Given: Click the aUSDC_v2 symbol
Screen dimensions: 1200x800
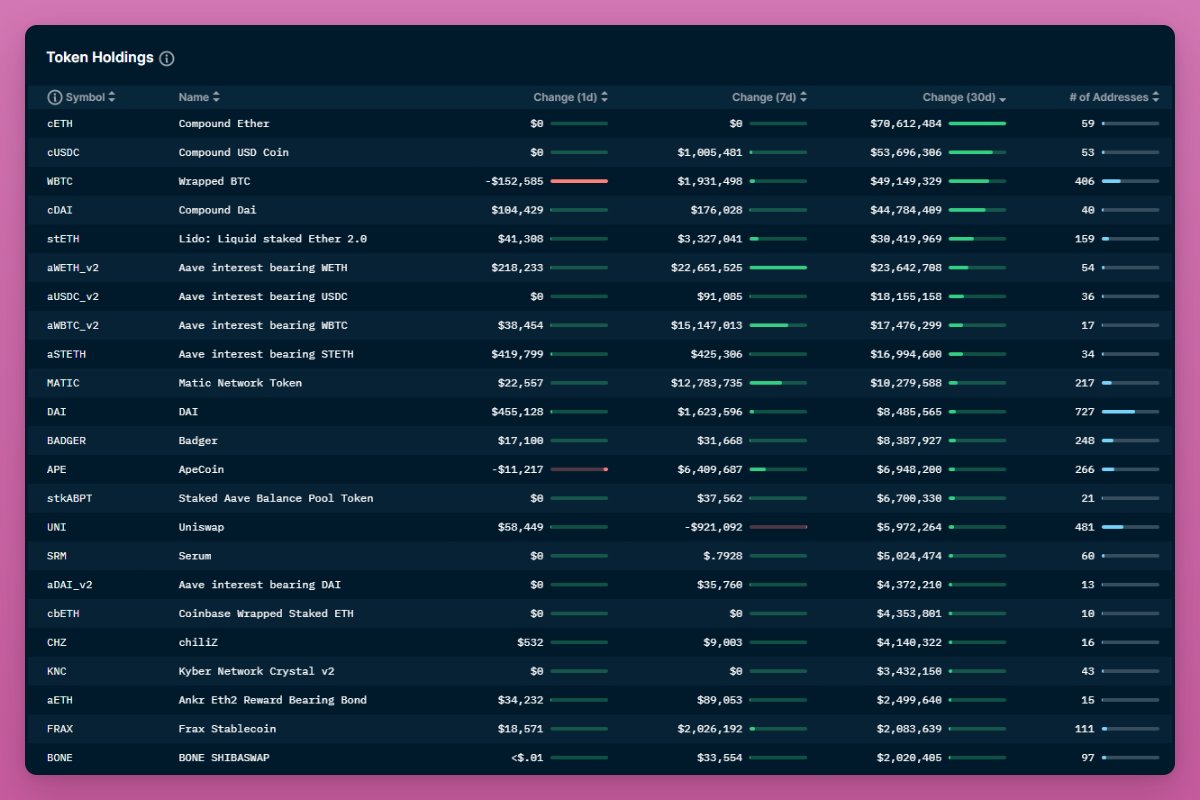Looking at the screenshot, I should [x=73, y=297].
